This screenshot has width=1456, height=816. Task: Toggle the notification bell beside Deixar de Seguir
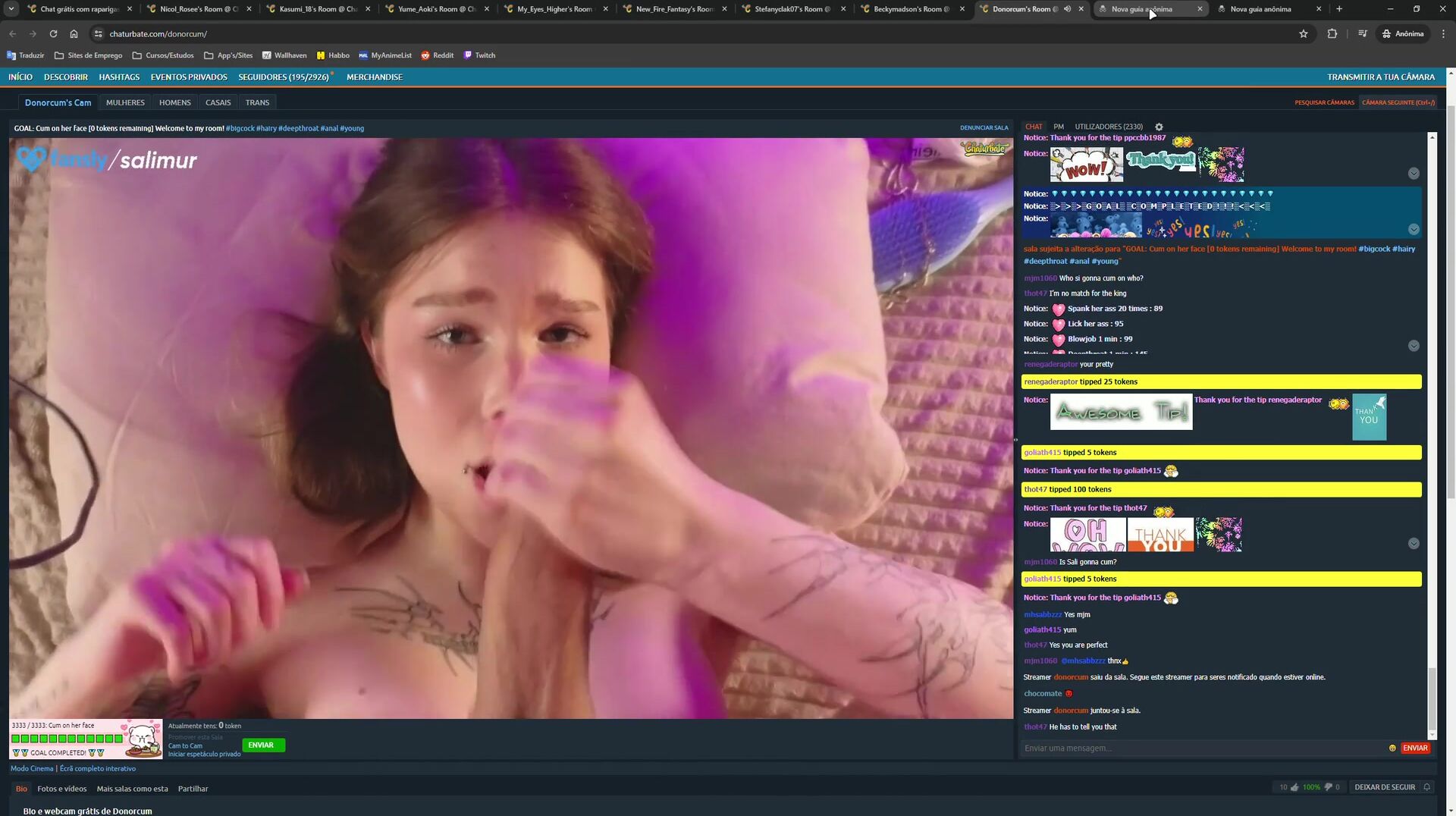click(1426, 787)
